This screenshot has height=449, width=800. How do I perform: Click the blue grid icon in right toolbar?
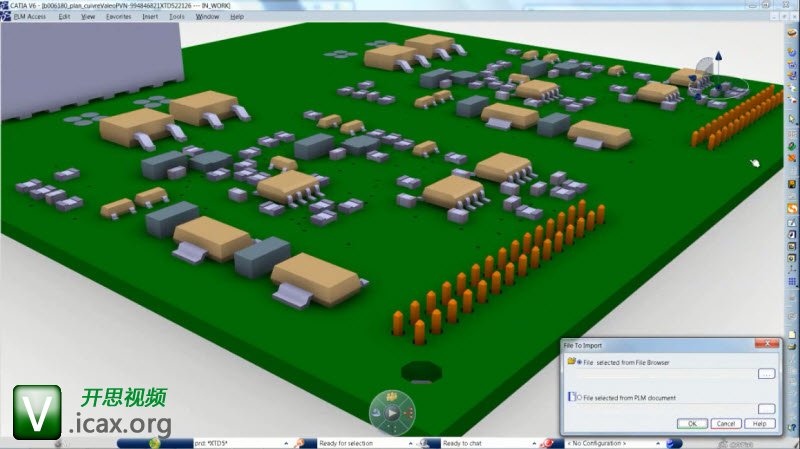[792, 282]
